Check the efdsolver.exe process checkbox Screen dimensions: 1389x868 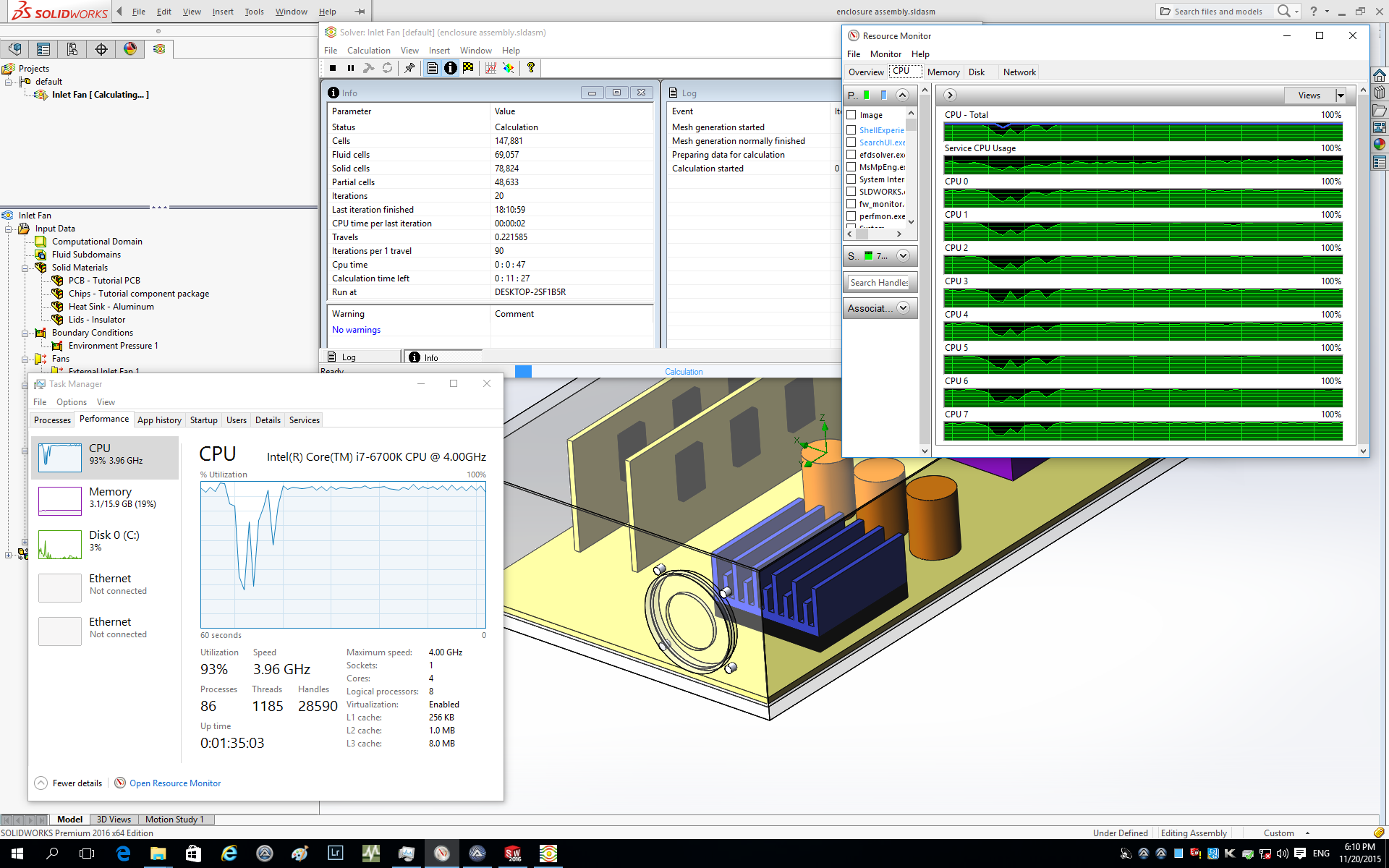(x=851, y=155)
